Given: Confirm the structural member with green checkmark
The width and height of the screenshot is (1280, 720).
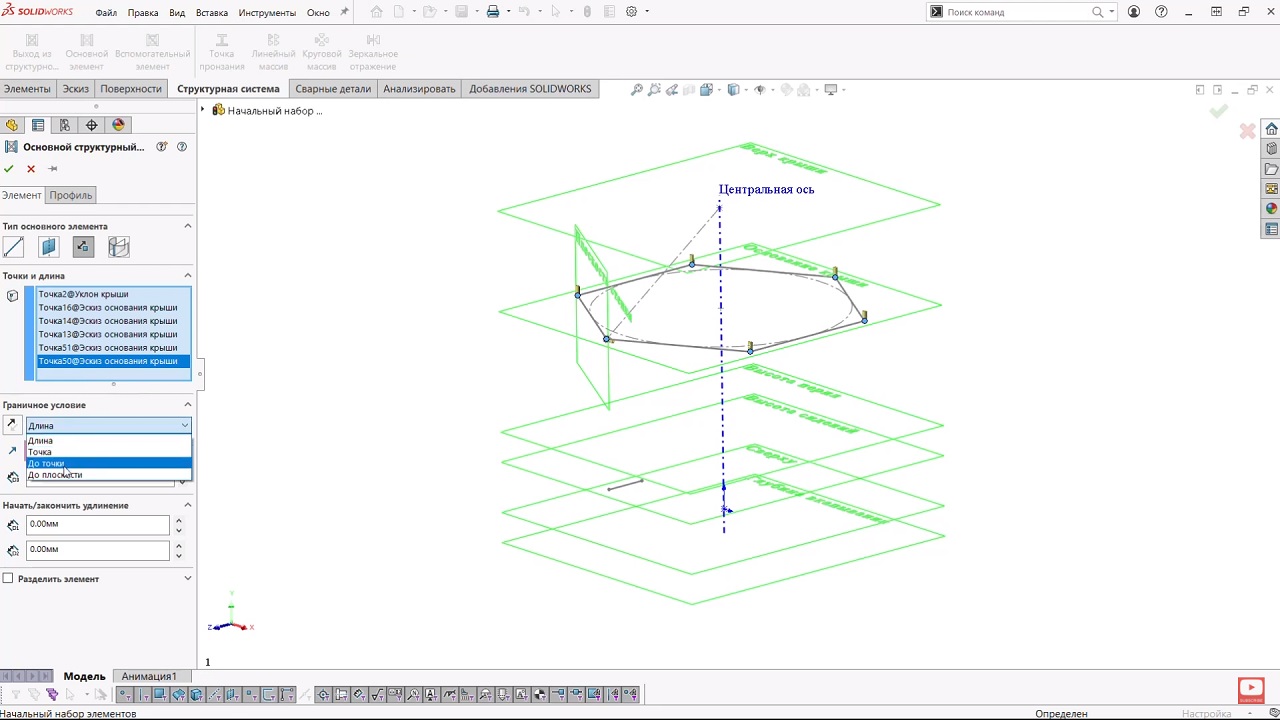Looking at the screenshot, I should [9, 169].
